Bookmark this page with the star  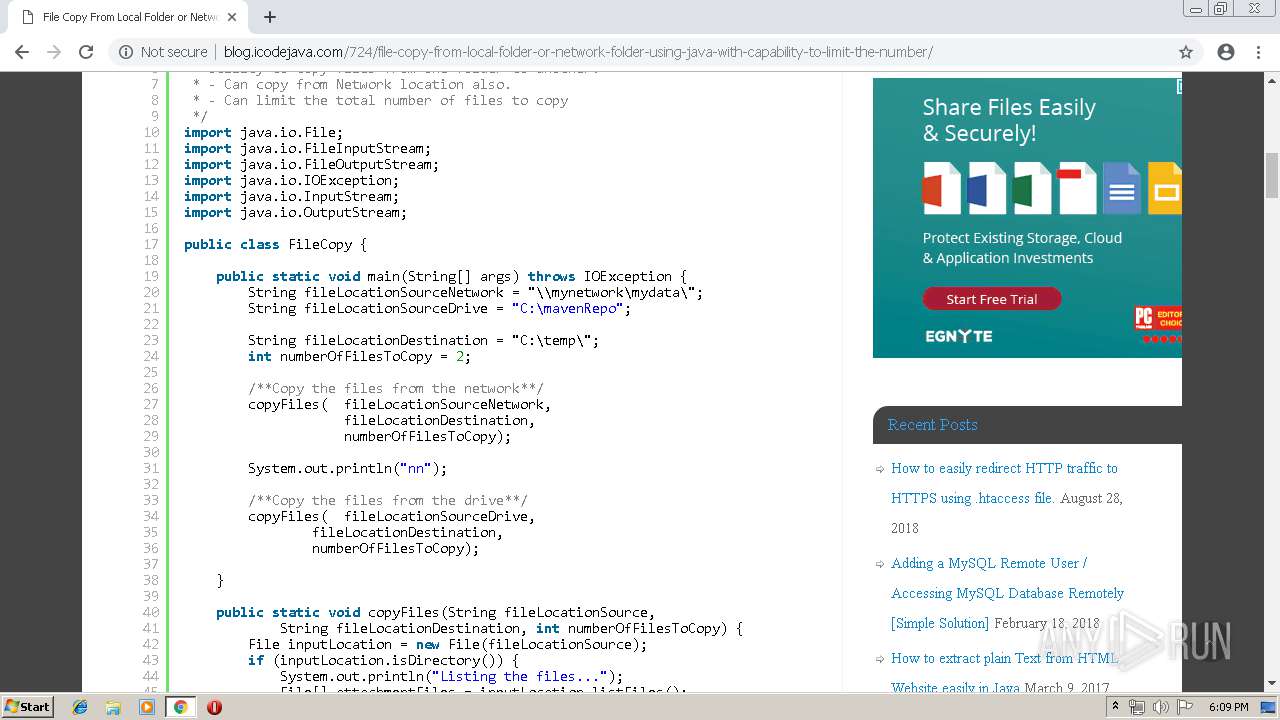[1186, 52]
